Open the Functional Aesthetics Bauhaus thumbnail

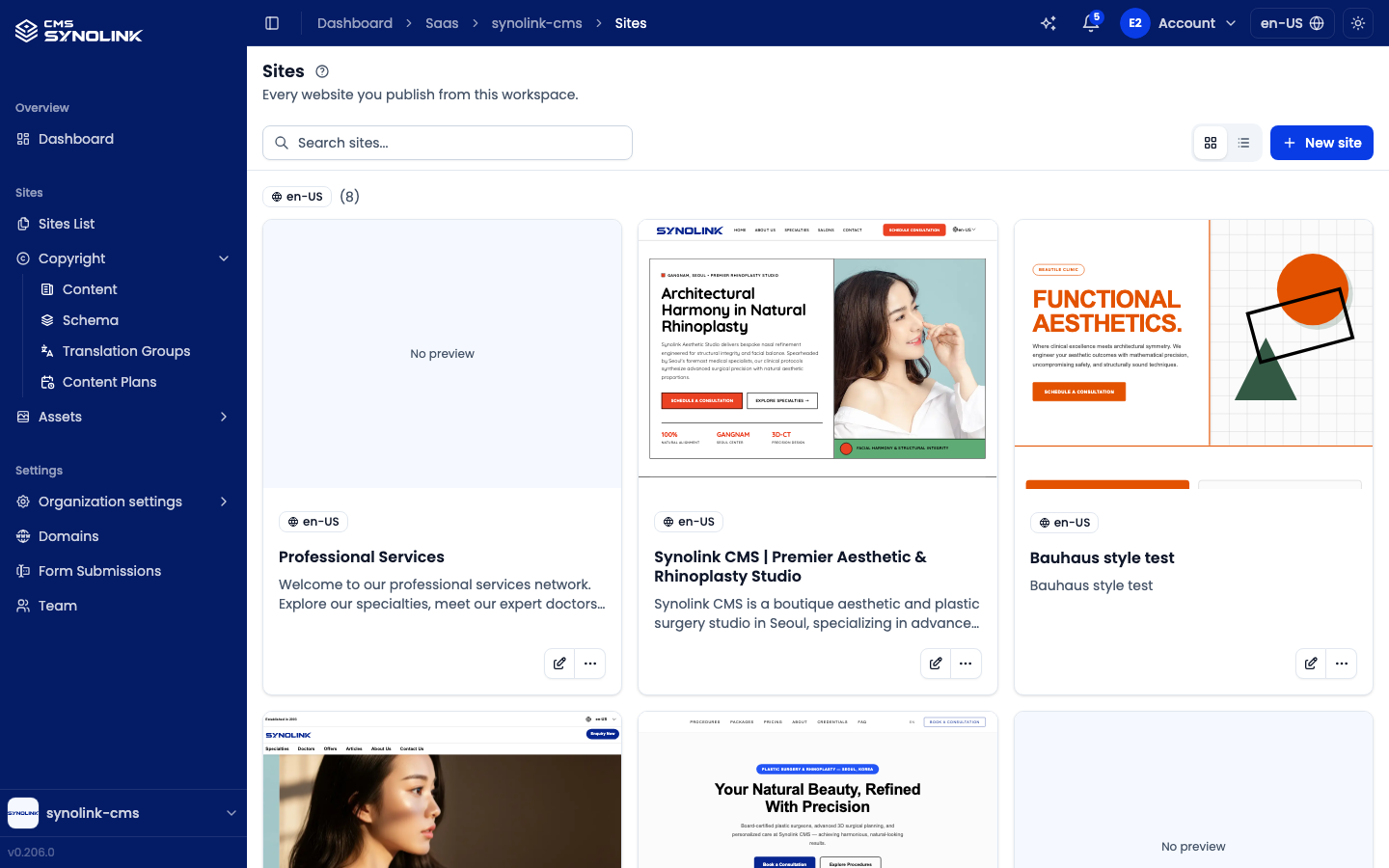pyautogui.click(x=1193, y=353)
